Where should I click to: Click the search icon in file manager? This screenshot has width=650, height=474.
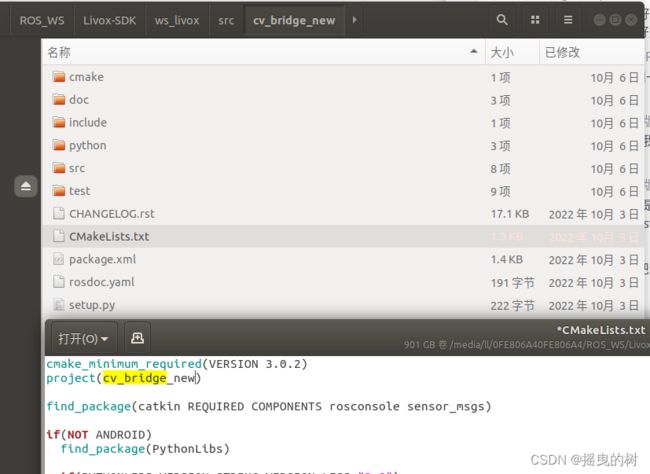click(x=502, y=19)
